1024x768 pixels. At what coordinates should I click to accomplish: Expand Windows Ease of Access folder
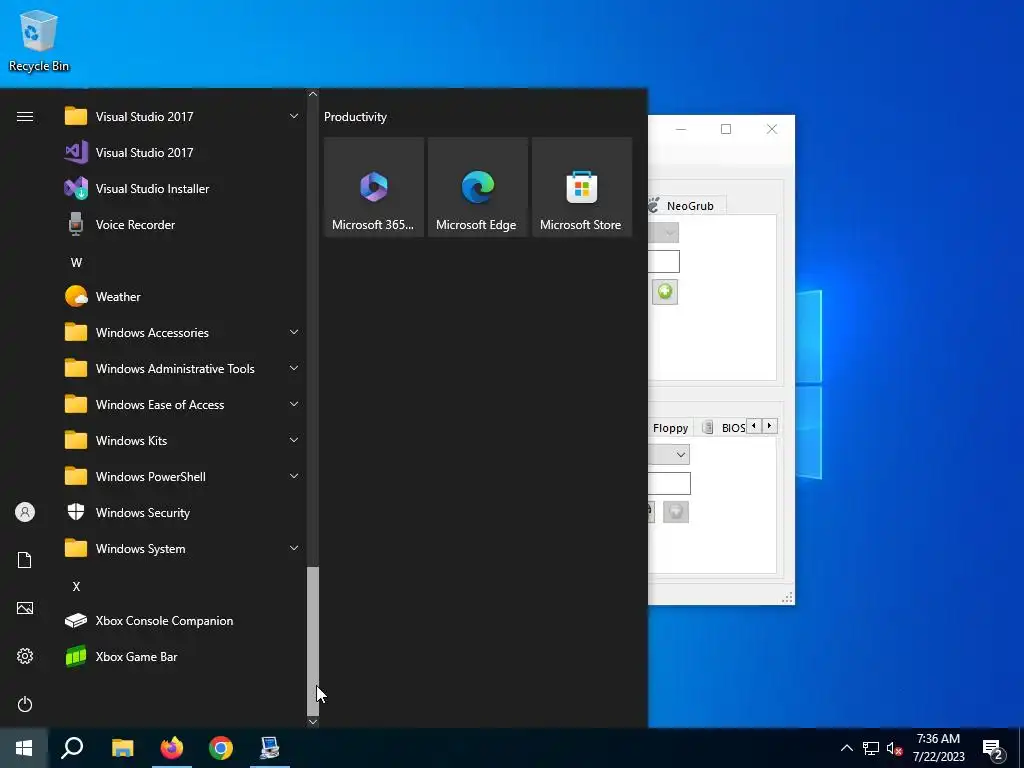[181, 405]
